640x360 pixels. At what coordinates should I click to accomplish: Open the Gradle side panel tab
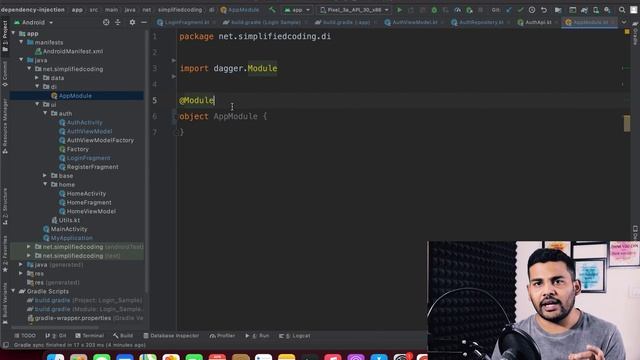[635, 33]
